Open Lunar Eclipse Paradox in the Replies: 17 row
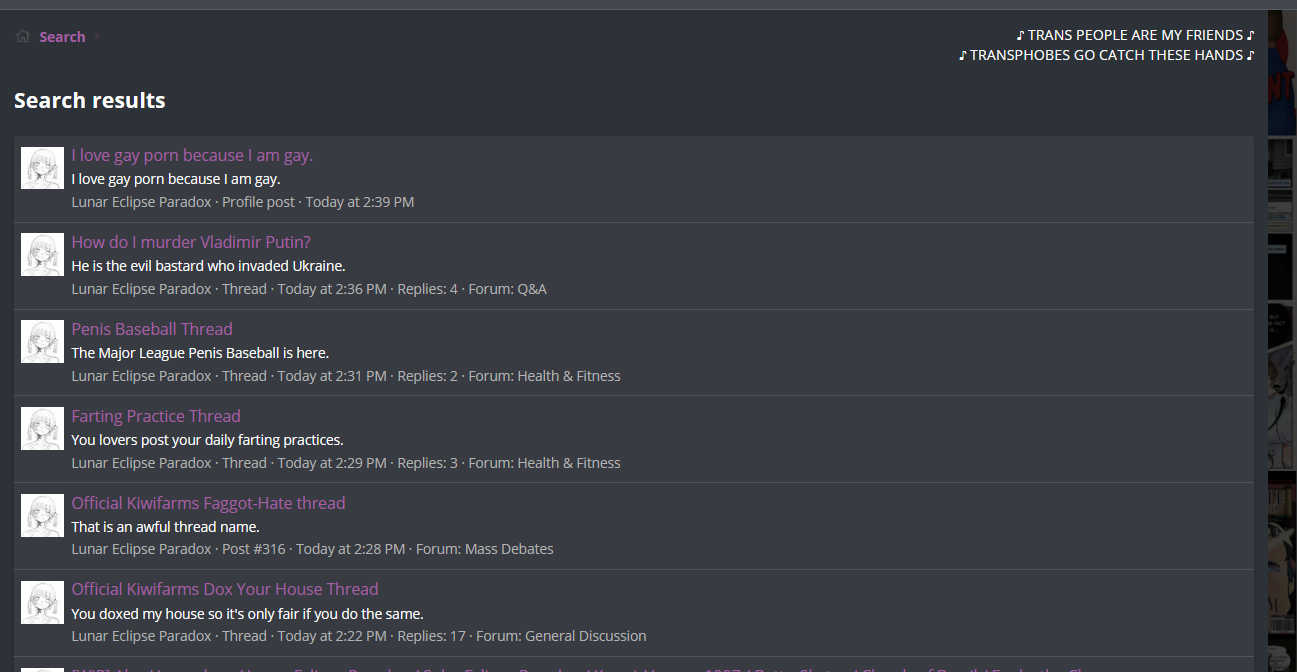The width and height of the screenshot is (1297, 672). (x=142, y=636)
